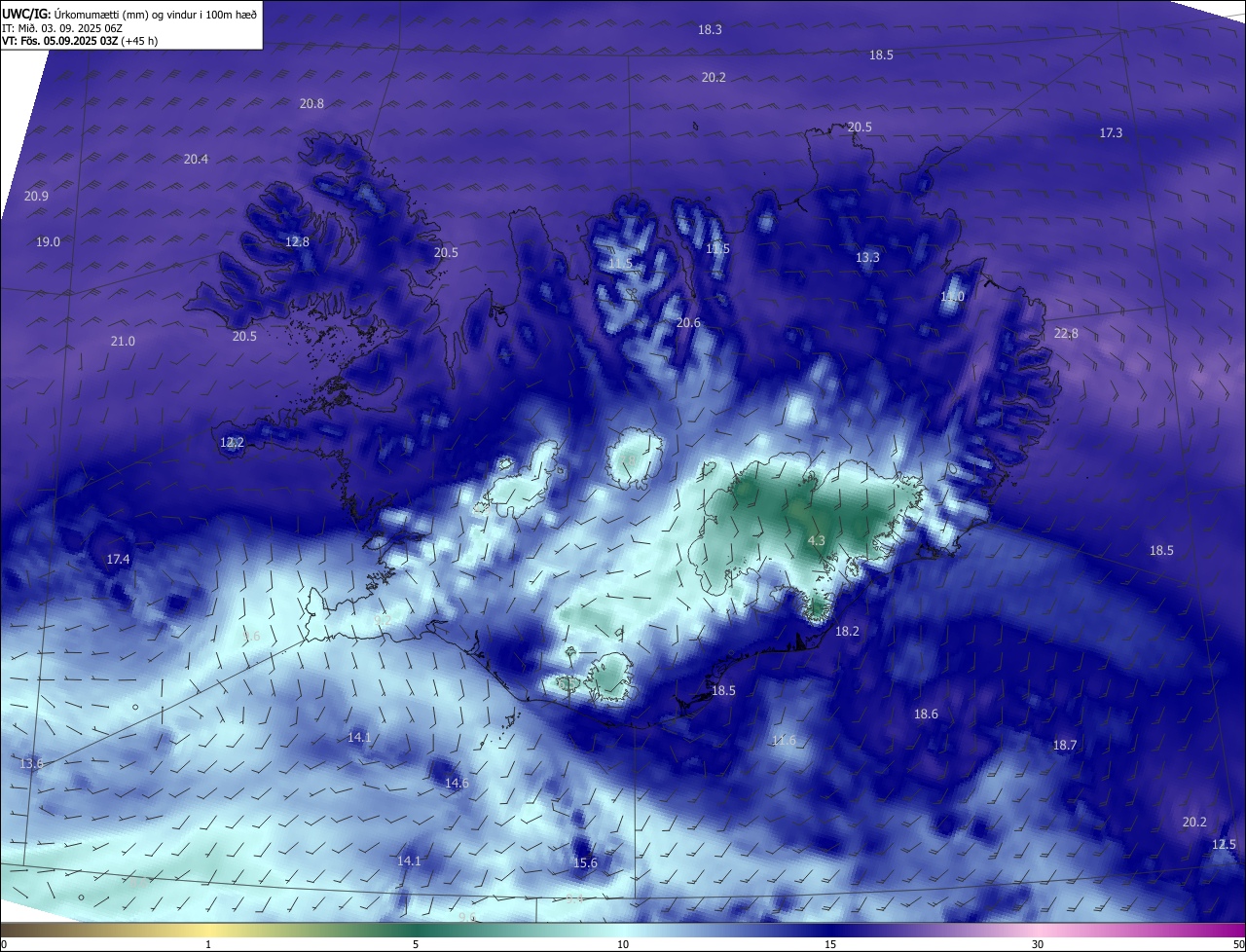Click the color scale tick labeled 30
This screenshot has width=1246, height=952.
pyautogui.click(x=1038, y=944)
